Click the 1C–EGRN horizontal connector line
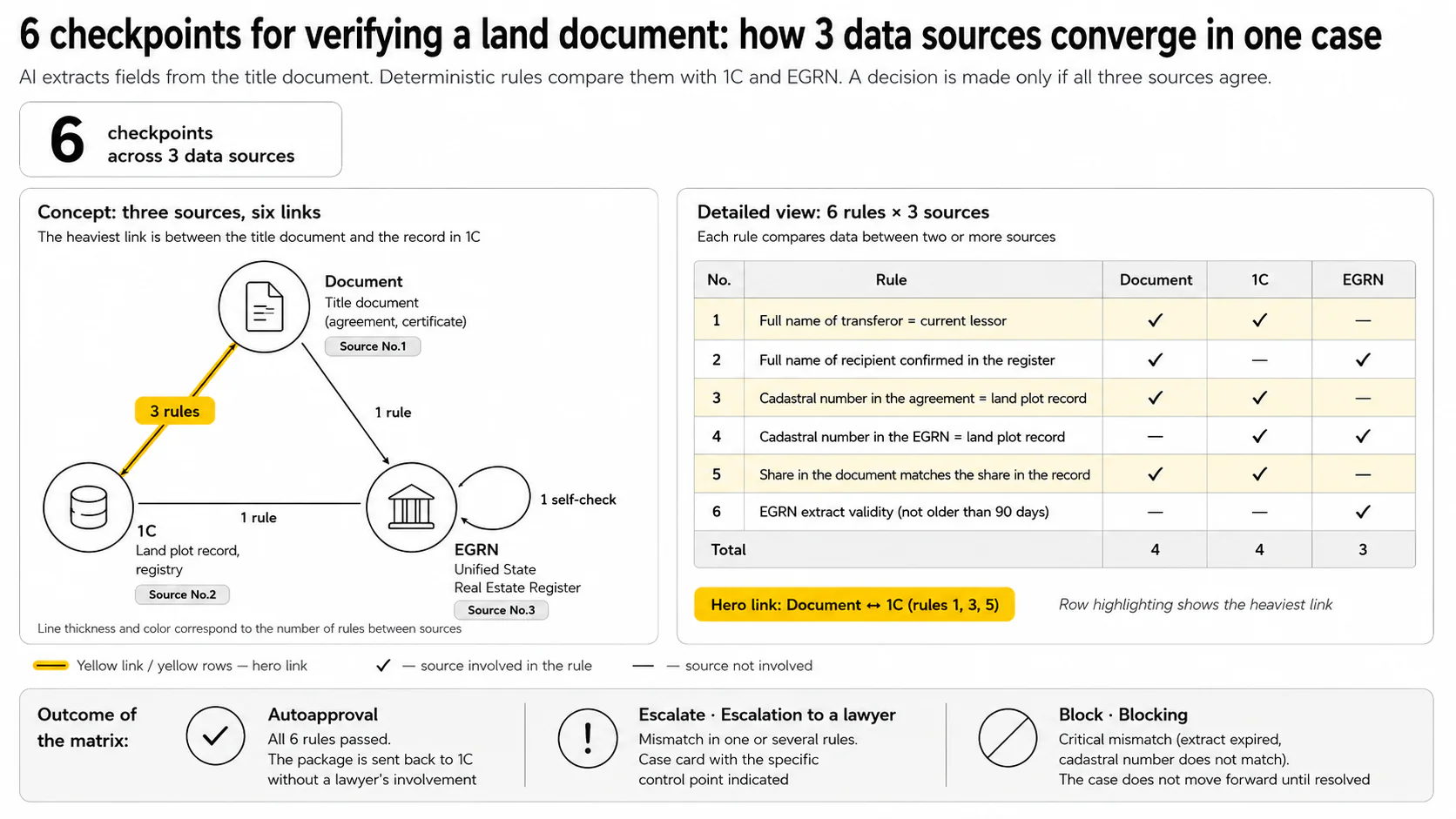Image resolution: width=1456 pixels, height=819 pixels. pyautogui.click(x=249, y=503)
